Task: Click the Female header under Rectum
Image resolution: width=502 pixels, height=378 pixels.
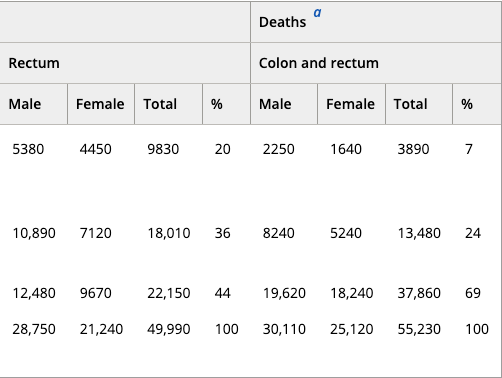Action: click(101, 104)
